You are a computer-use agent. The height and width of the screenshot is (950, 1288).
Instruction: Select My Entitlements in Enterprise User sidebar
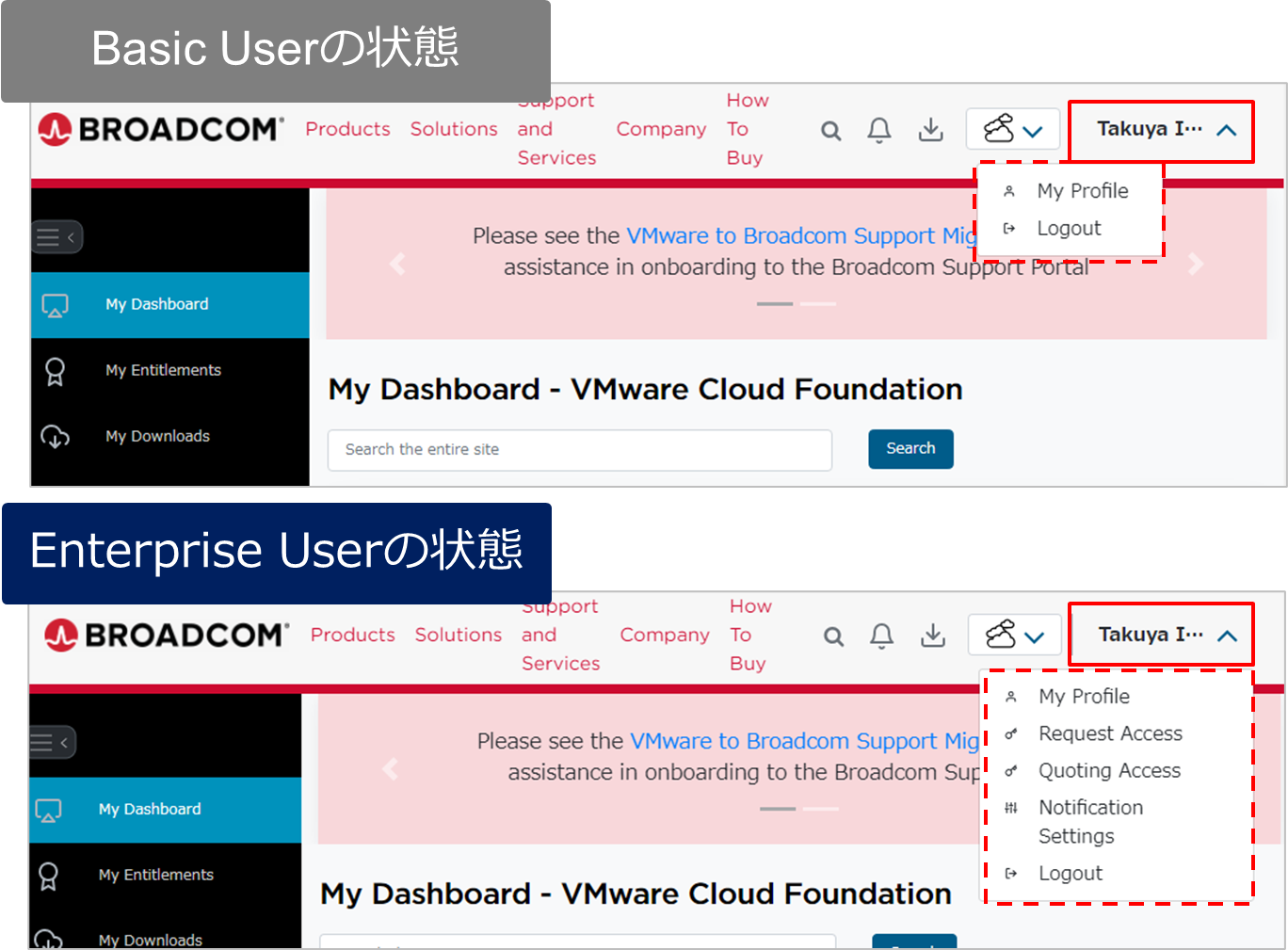point(166,876)
